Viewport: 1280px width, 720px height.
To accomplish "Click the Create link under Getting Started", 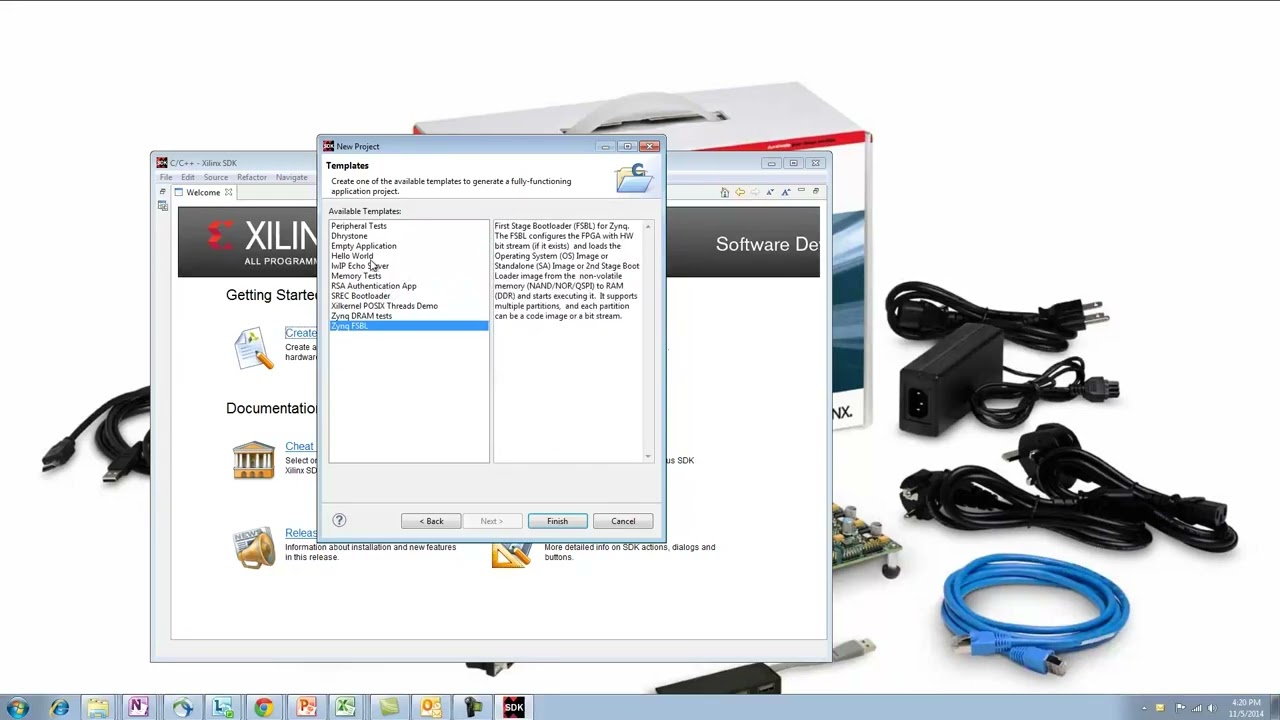I will point(301,333).
